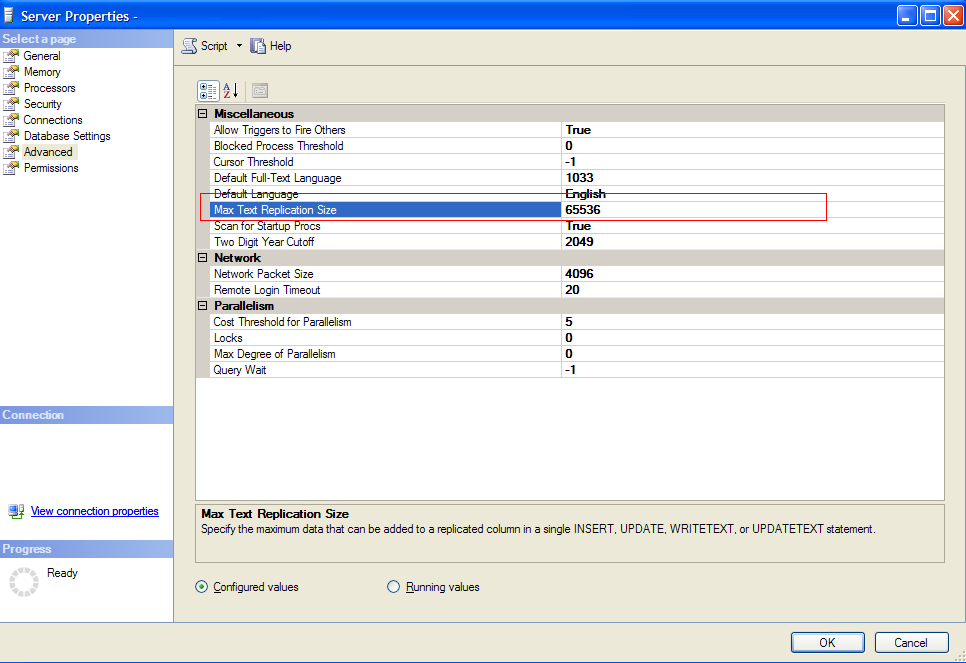The image size is (966, 663).
Task: Click the Alphabetical sort icon
Action: (x=231, y=91)
